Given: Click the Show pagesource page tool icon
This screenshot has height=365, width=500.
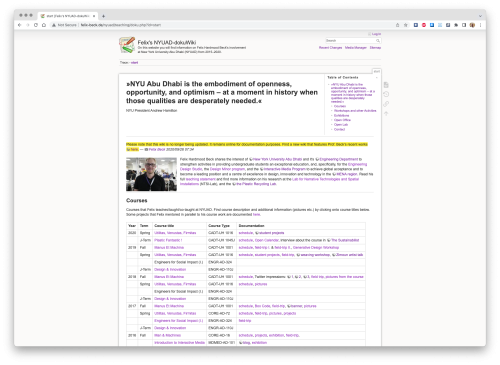Looking at the screenshot, I should click(386, 85).
